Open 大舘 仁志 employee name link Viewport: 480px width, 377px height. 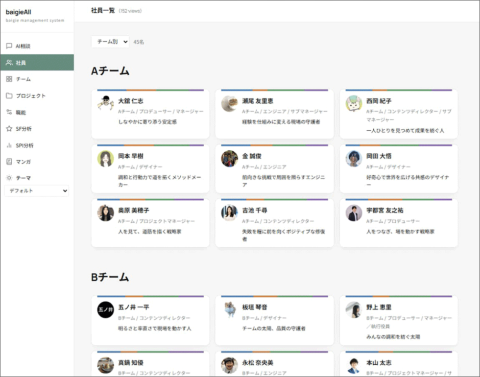[131, 101]
